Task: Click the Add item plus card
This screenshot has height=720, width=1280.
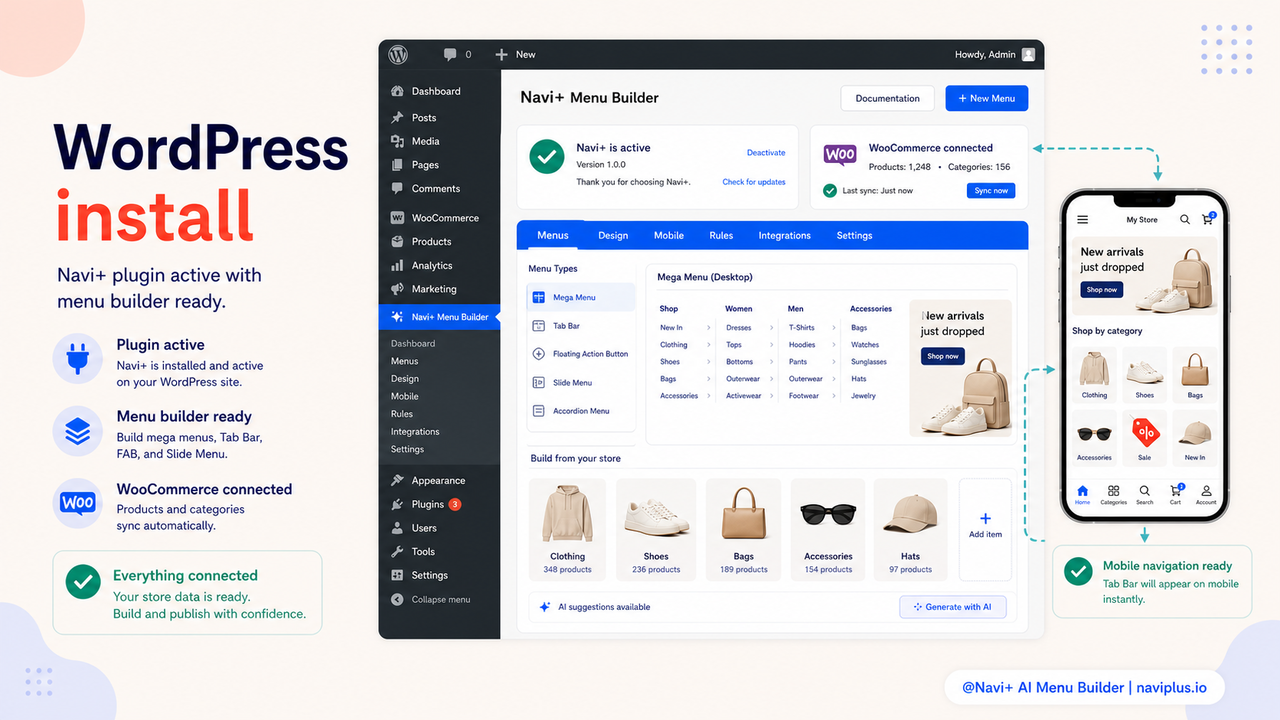Action: [985, 528]
